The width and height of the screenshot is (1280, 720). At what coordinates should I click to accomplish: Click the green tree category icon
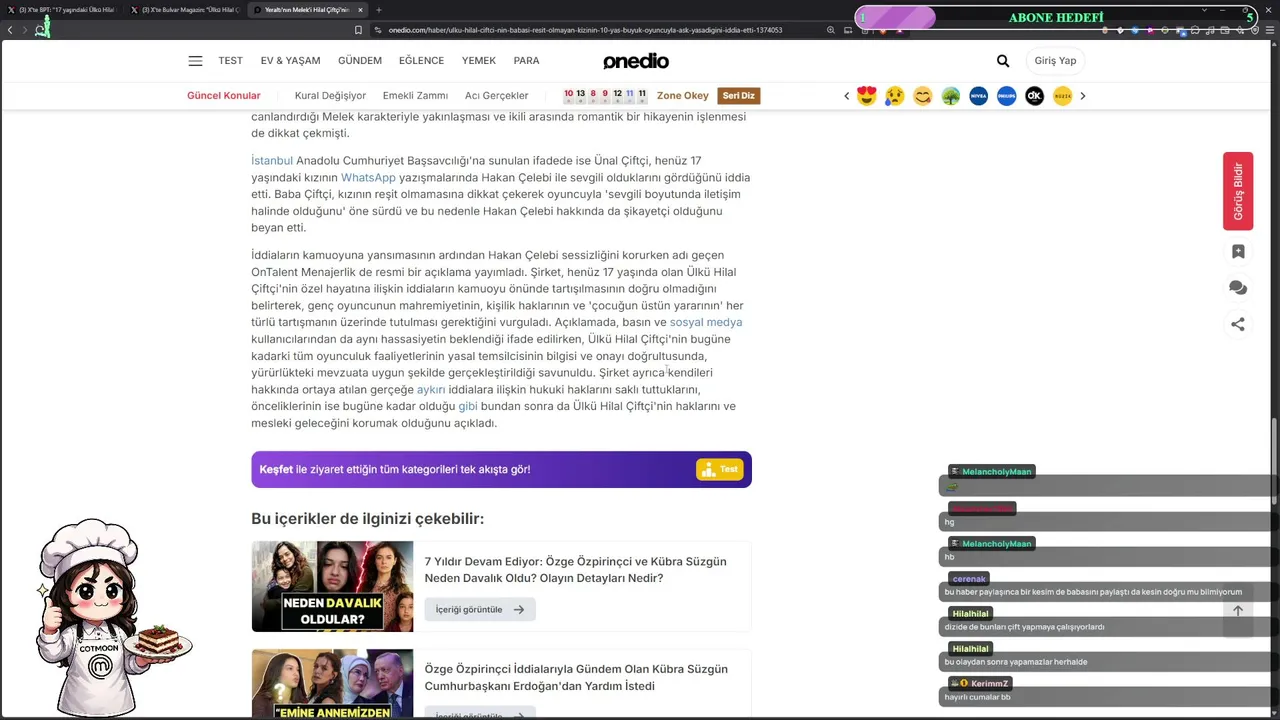click(x=951, y=96)
